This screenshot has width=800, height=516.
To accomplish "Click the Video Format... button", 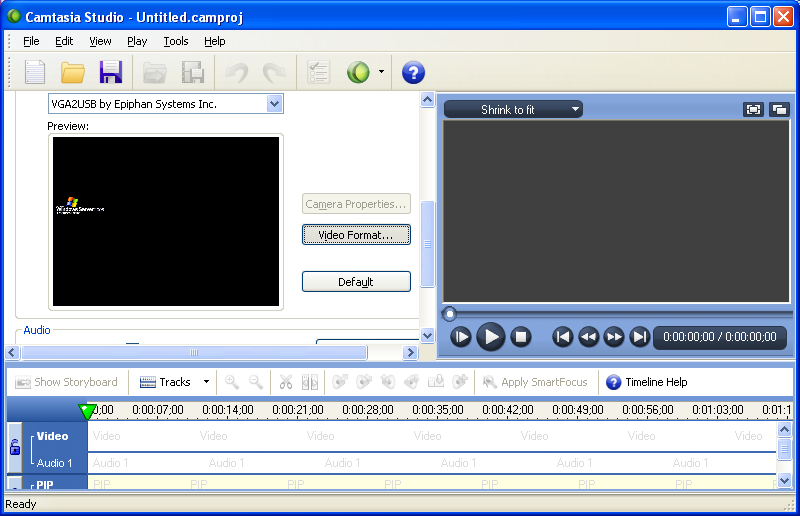I will tap(356, 235).
